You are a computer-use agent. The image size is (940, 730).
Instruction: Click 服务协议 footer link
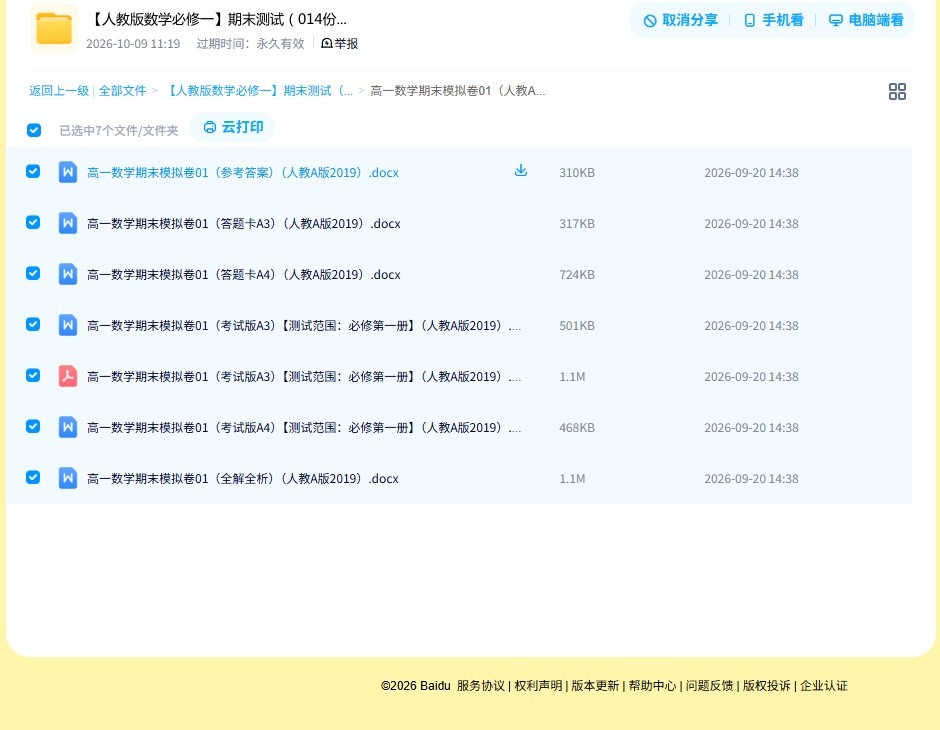coord(481,686)
